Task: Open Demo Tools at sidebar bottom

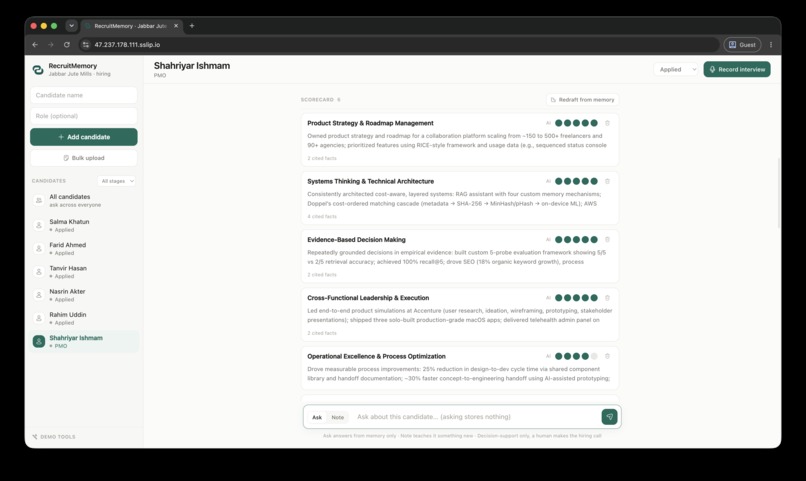Action: tap(53, 437)
